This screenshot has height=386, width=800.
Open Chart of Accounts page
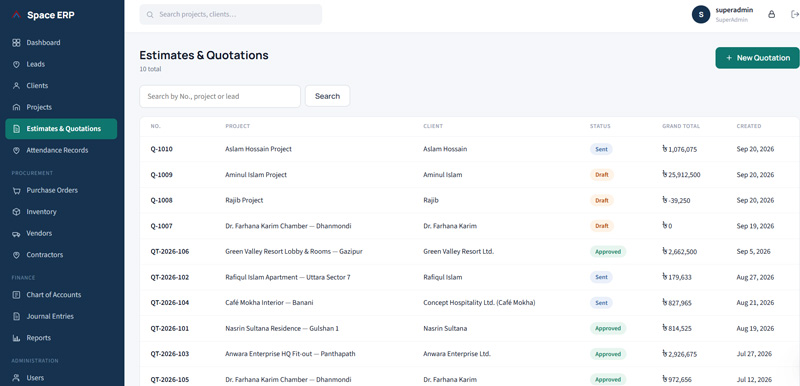point(61,295)
